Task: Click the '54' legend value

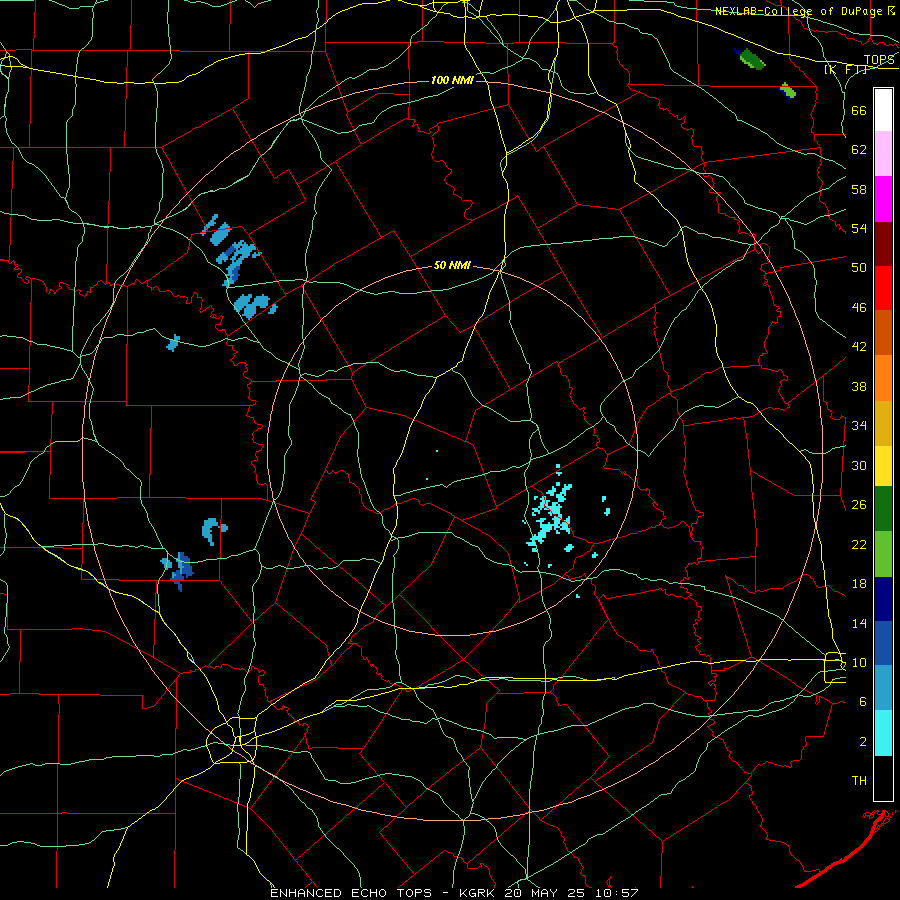Action: (x=859, y=228)
